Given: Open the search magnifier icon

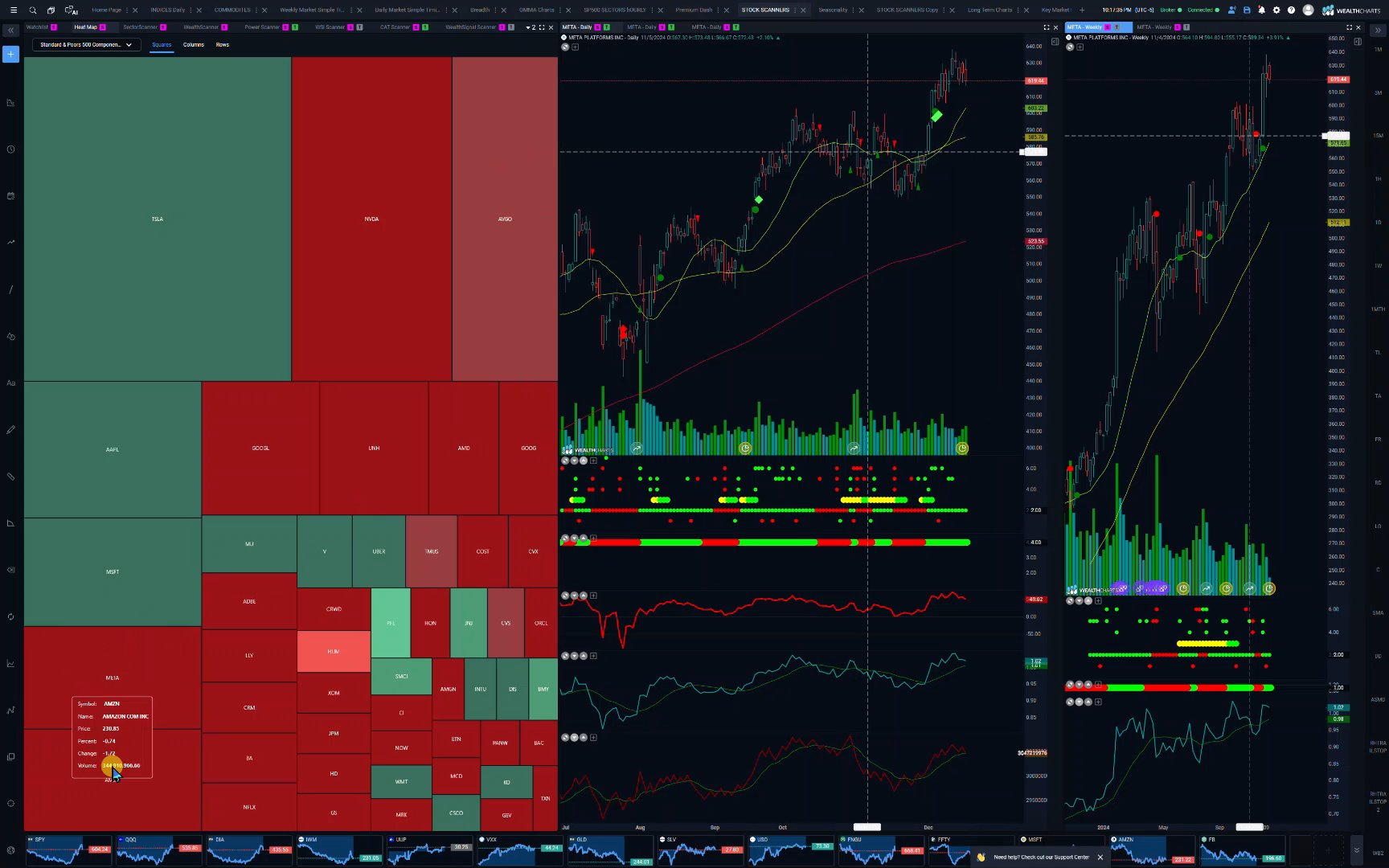Looking at the screenshot, I should (x=33, y=10).
